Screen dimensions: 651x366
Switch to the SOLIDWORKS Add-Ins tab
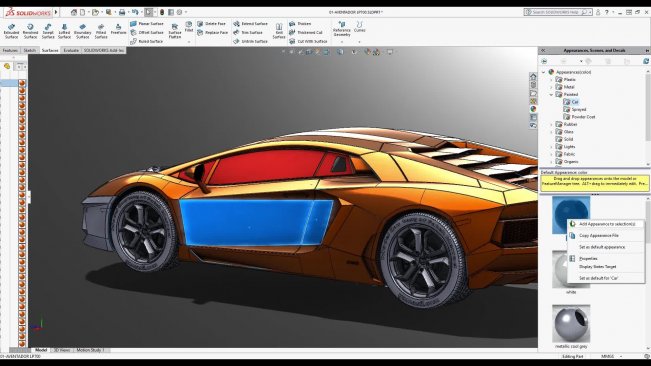104,50
